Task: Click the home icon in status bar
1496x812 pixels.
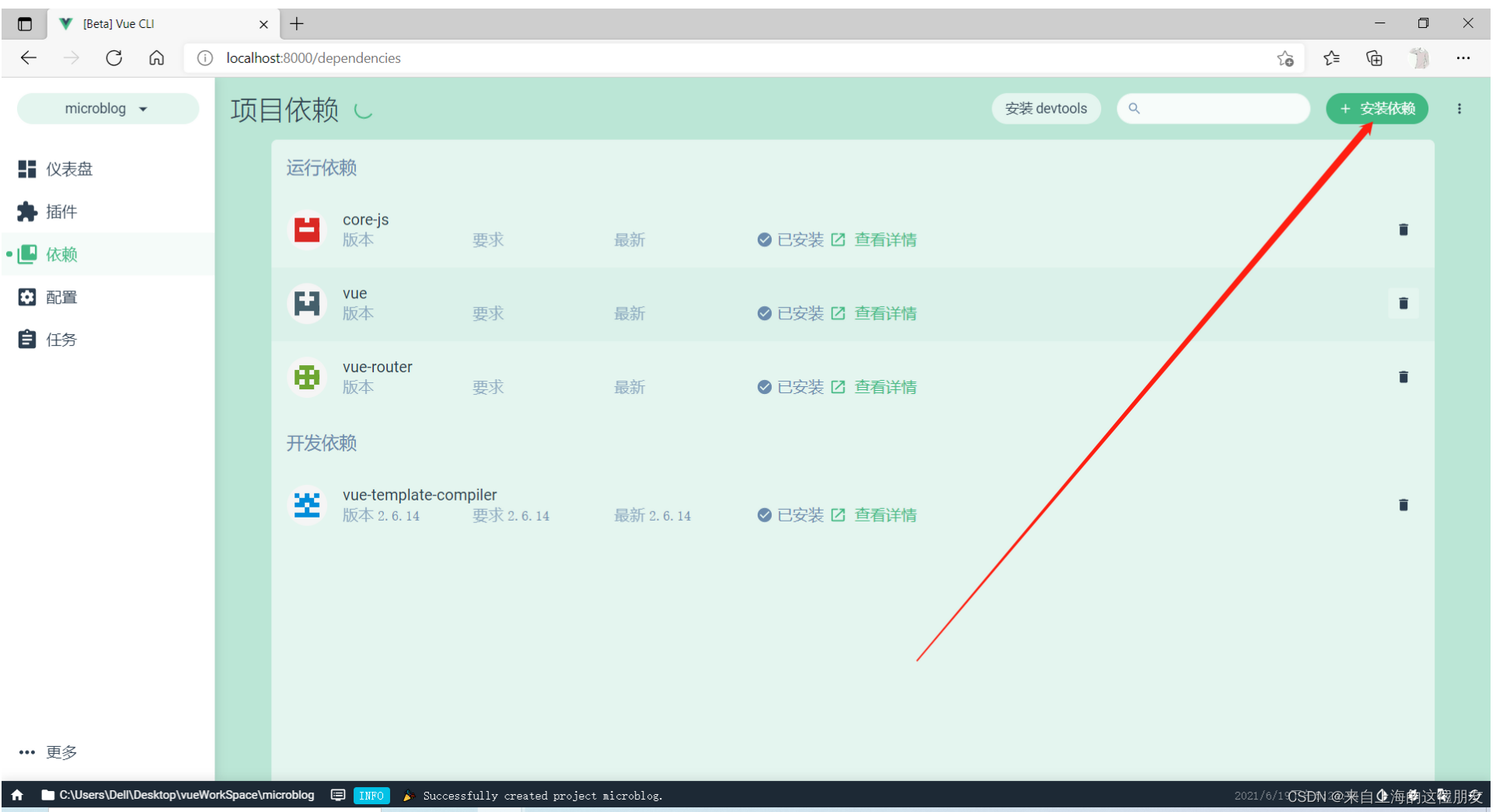Action: click(17, 795)
